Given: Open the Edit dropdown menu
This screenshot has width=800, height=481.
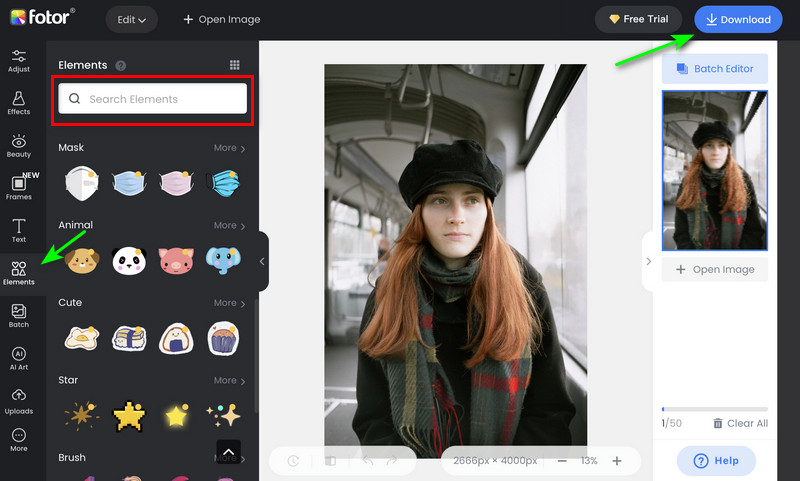Looking at the screenshot, I should pos(131,19).
